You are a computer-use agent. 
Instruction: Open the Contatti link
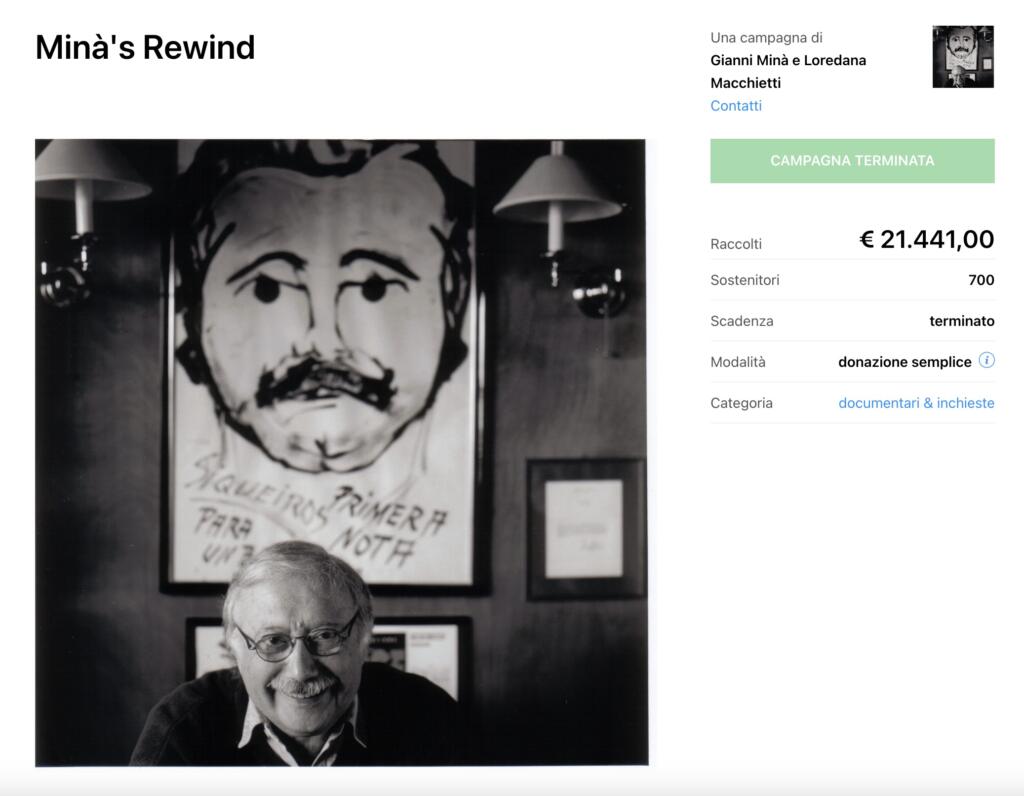coord(736,106)
